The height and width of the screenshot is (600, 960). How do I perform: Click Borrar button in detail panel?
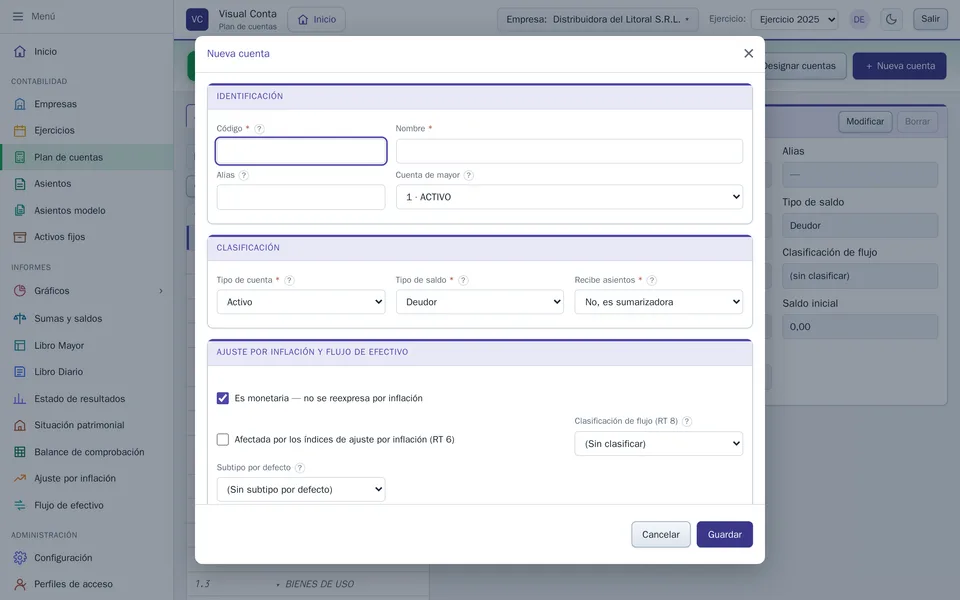point(917,121)
